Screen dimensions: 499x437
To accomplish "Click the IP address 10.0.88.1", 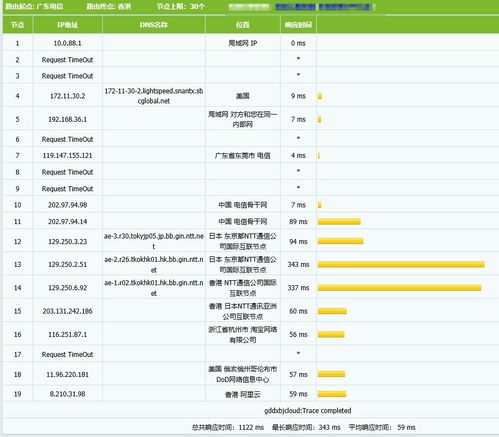I will [67, 43].
